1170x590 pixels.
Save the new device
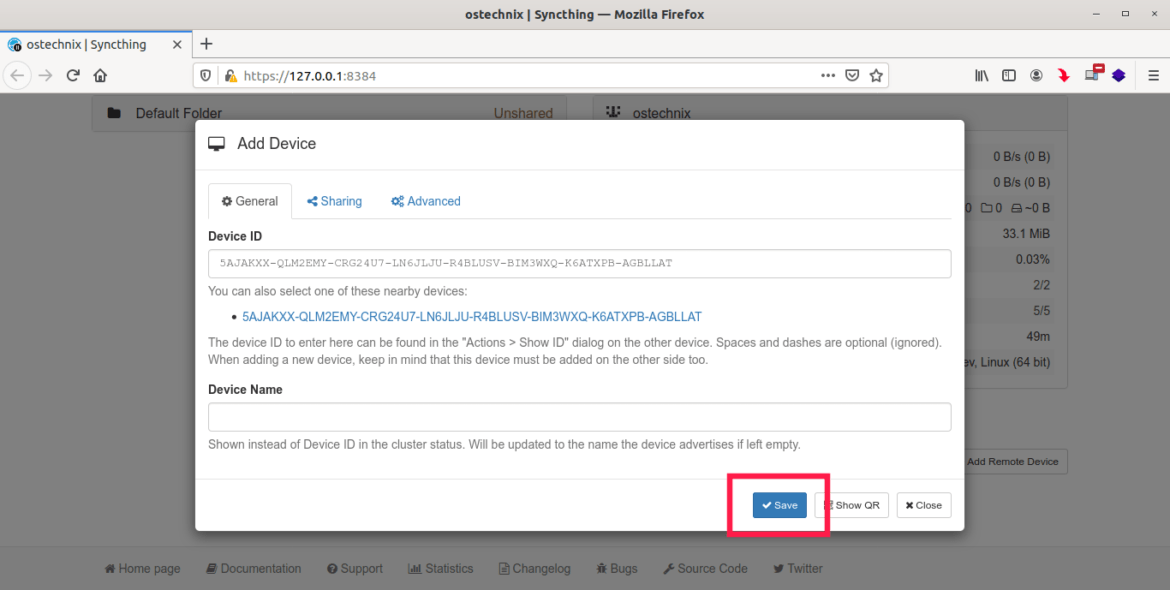click(779, 505)
